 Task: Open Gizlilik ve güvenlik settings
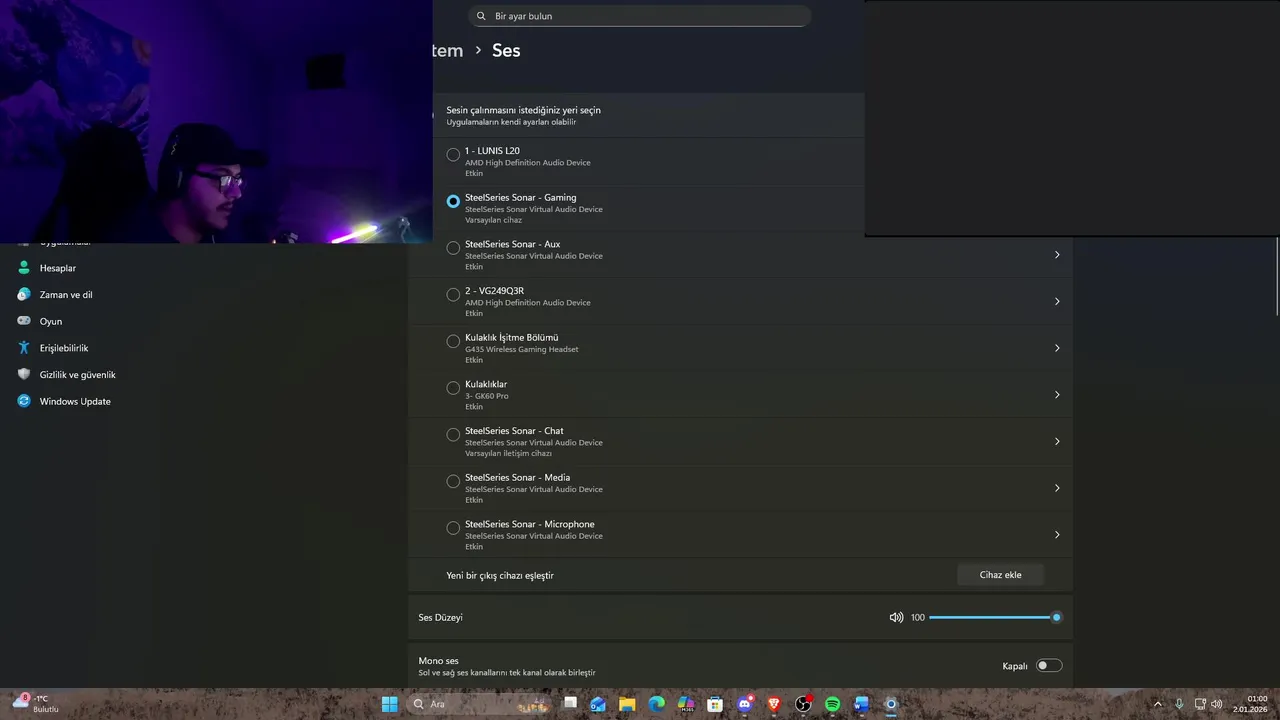[78, 375]
